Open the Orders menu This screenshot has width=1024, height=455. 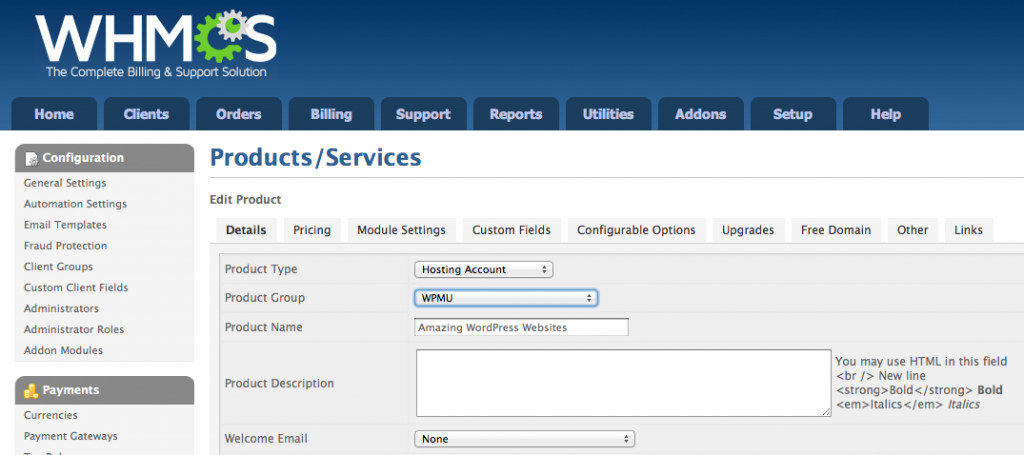239,114
